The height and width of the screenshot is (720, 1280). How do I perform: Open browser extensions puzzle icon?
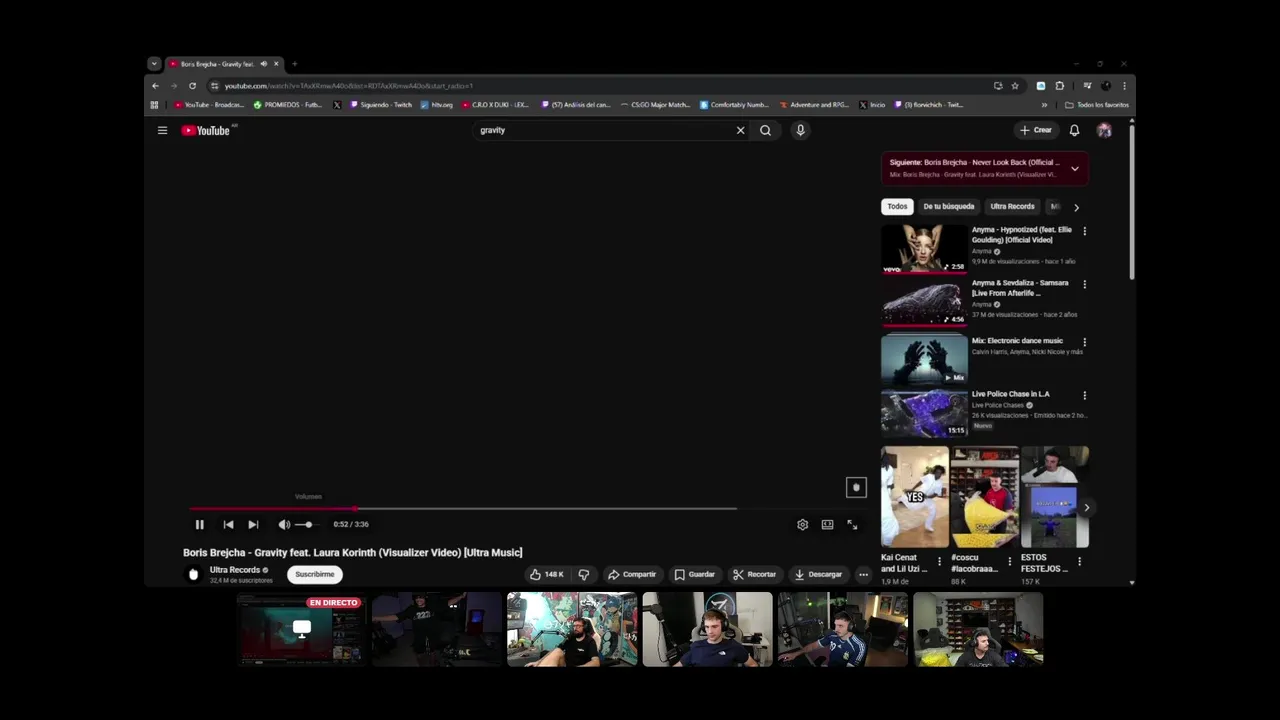[x=1059, y=86]
